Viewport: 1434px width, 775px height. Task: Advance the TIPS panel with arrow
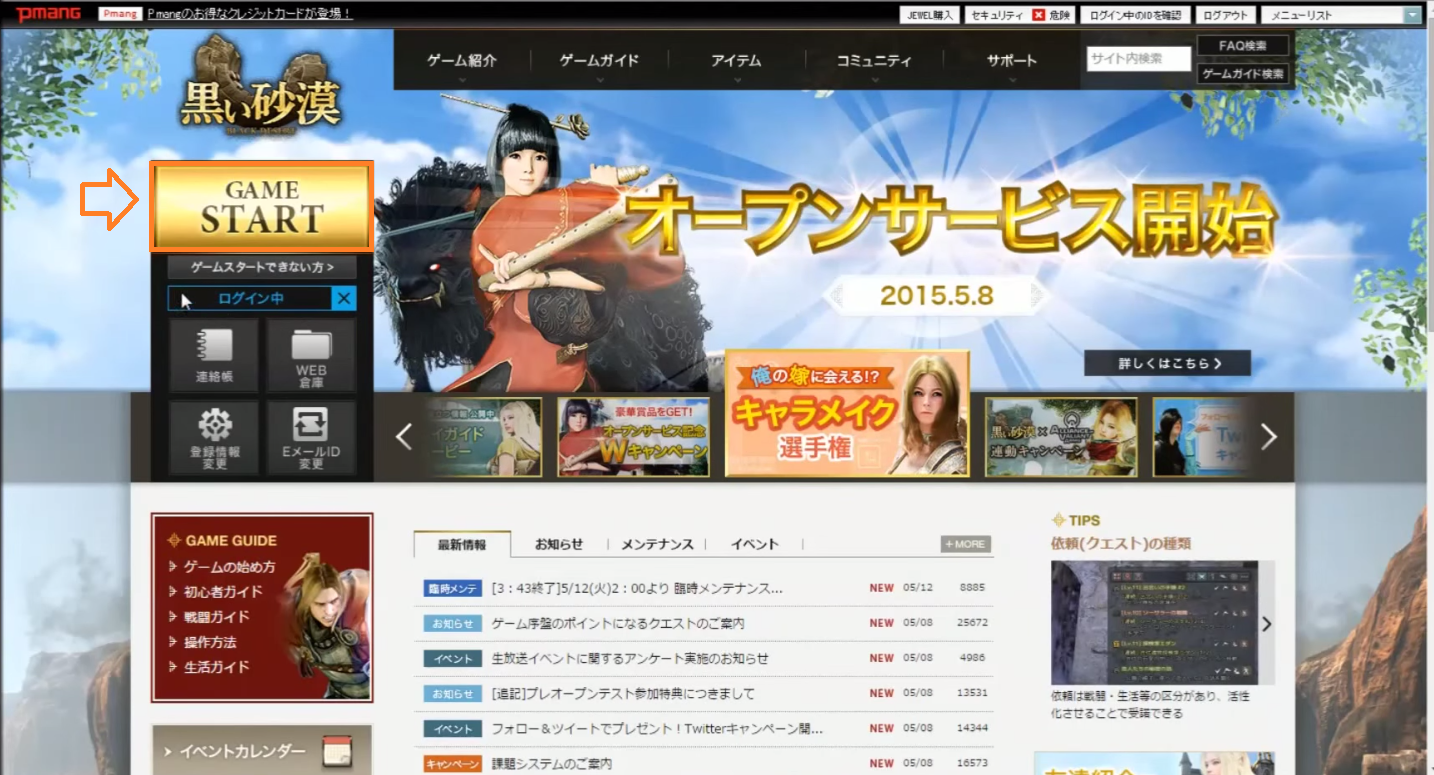pos(1267,624)
